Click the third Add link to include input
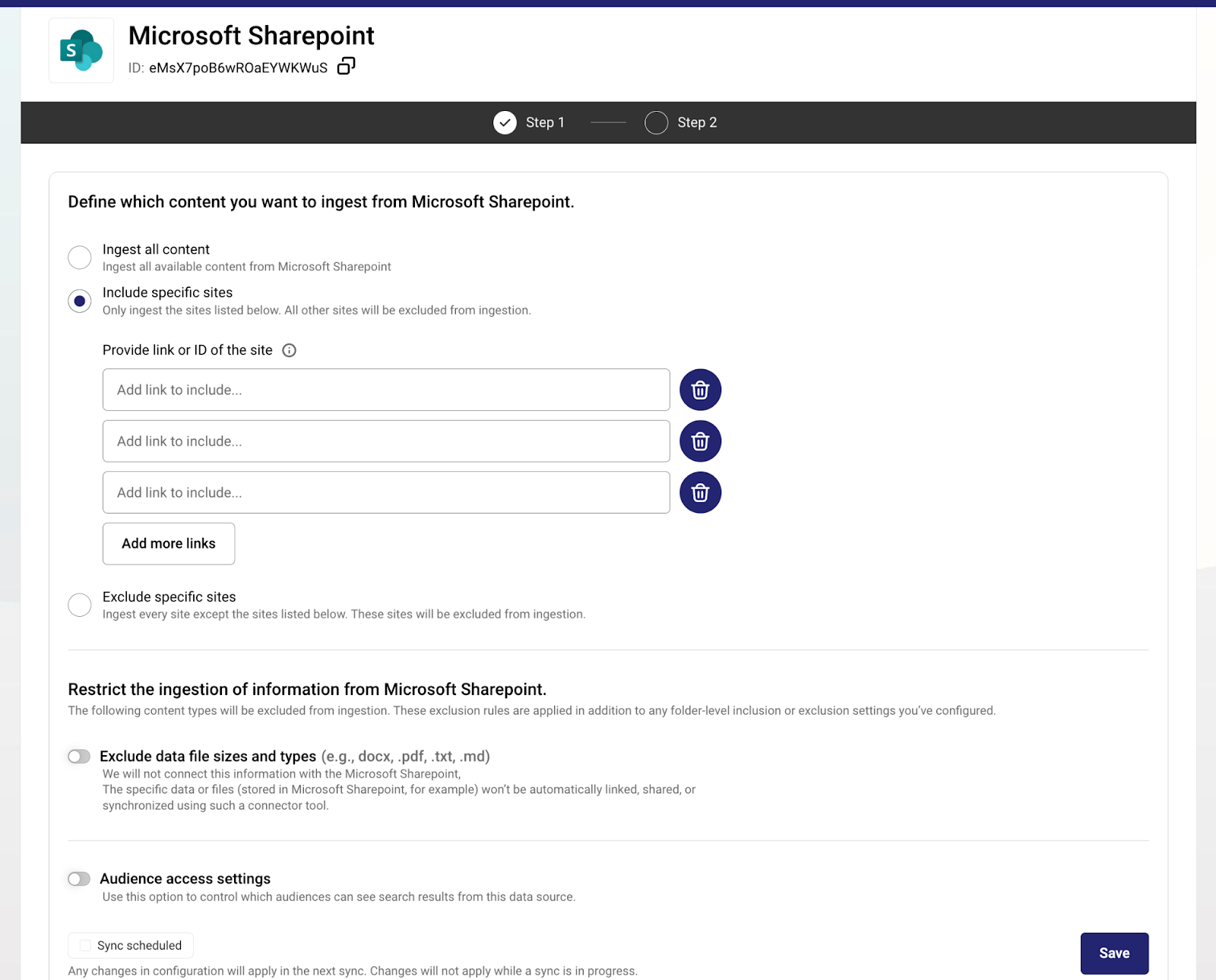1216x980 pixels. [386, 492]
